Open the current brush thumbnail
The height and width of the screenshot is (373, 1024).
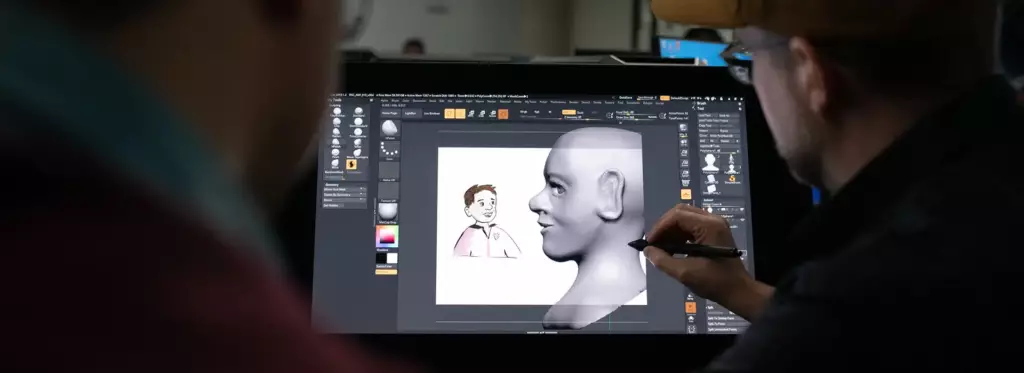pyautogui.click(x=390, y=128)
